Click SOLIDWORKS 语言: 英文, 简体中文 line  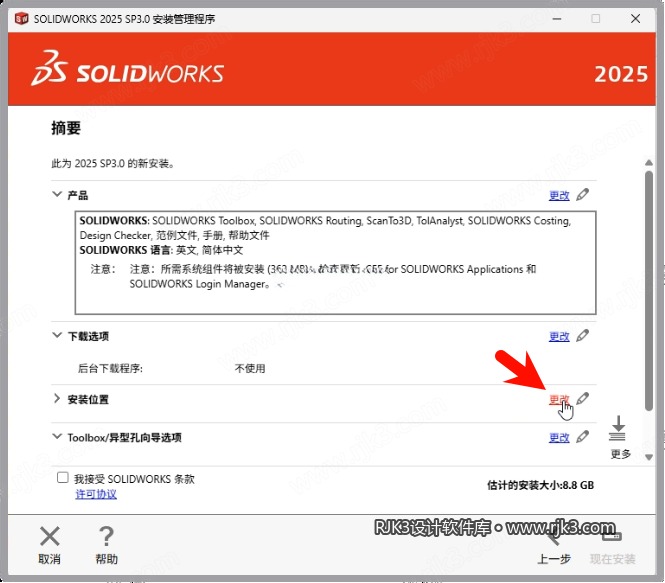coord(161,250)
